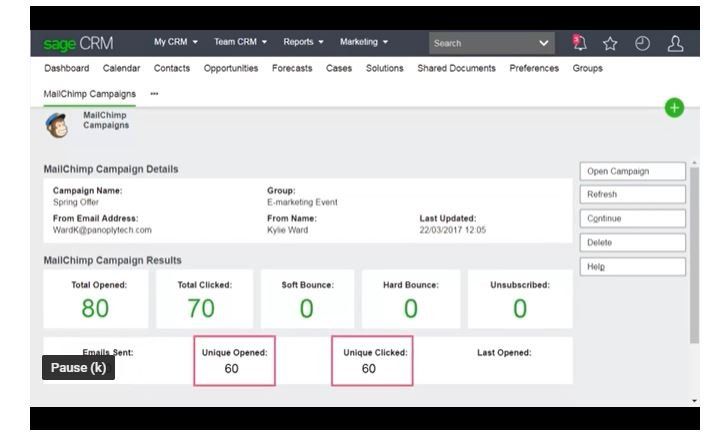Click the Total Opened value 80
This screenshot has height=440, width=717.
(95, 308)
